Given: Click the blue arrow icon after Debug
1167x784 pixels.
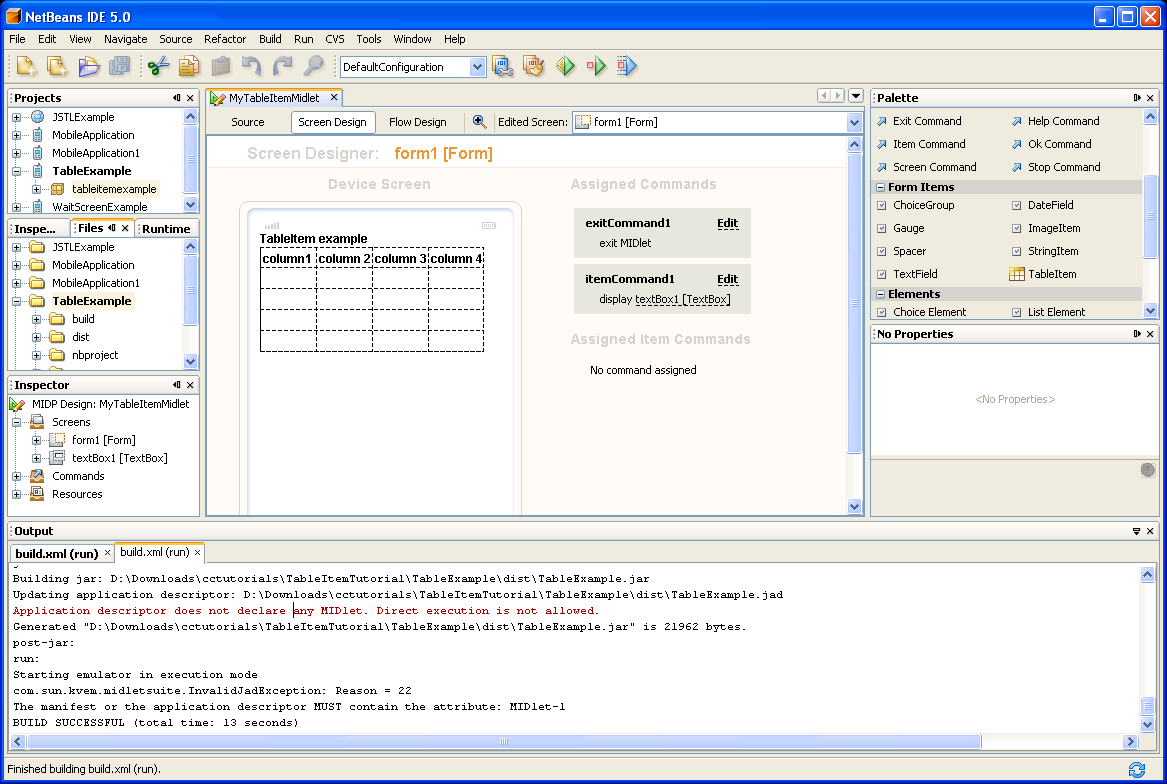Looking at the screenshot, I should [x=627, y=66].
